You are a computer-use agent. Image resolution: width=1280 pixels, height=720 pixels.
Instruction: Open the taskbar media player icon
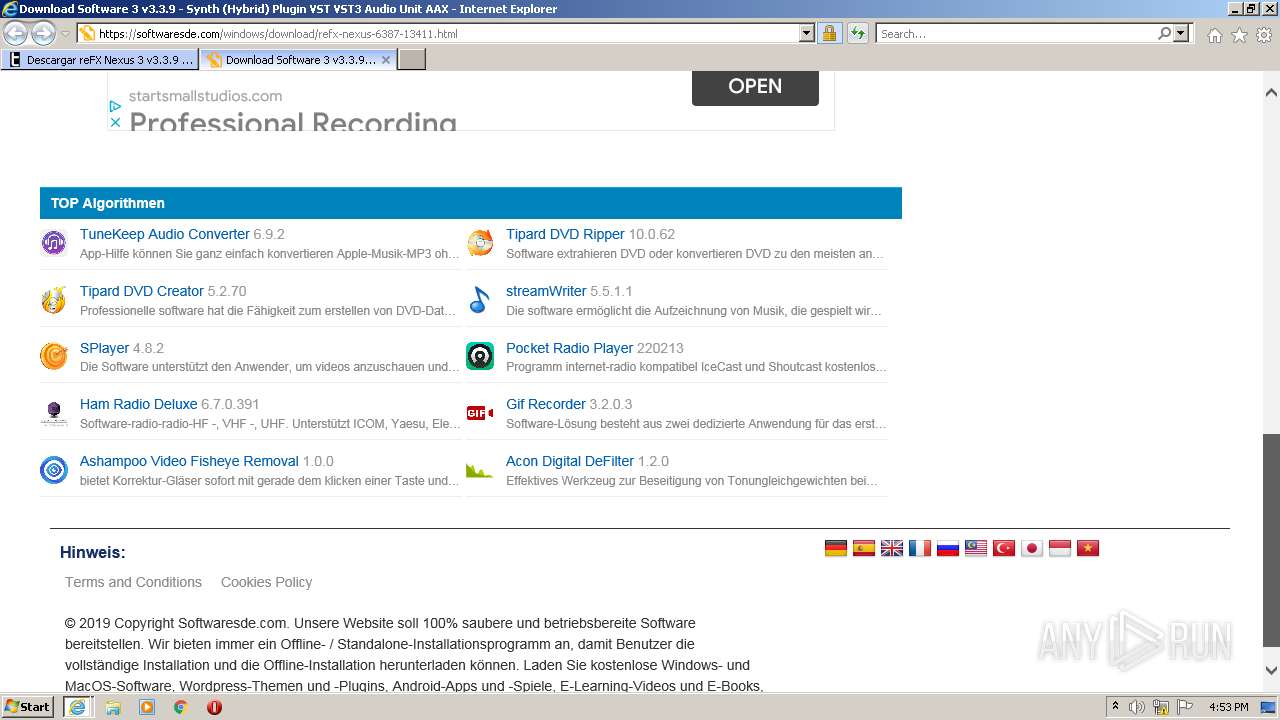click(147, 707)
